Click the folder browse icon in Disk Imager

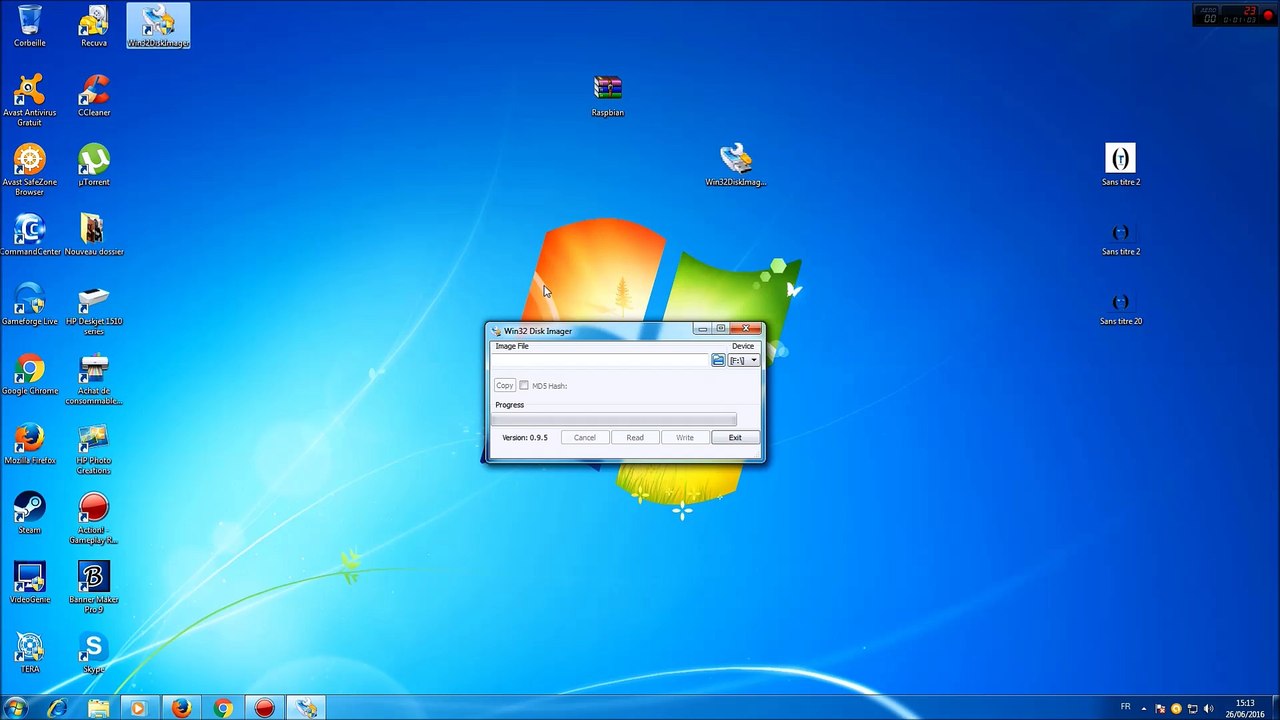click(x=718, y=360)
